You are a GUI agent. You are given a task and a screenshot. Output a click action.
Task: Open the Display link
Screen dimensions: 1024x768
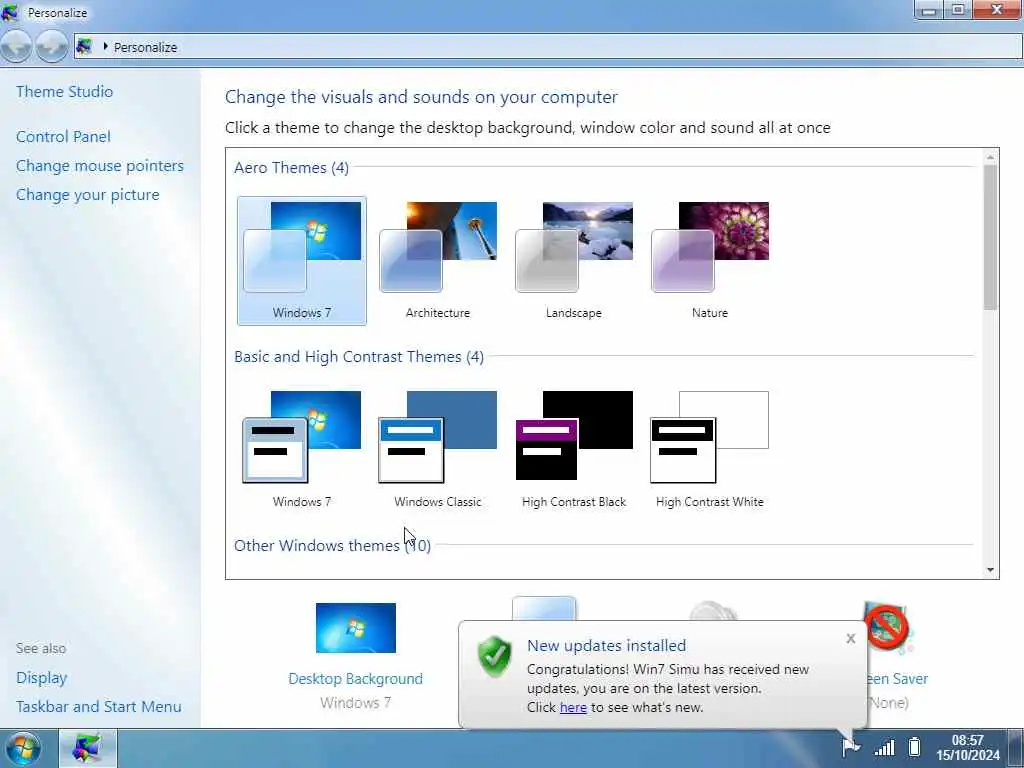42,678
